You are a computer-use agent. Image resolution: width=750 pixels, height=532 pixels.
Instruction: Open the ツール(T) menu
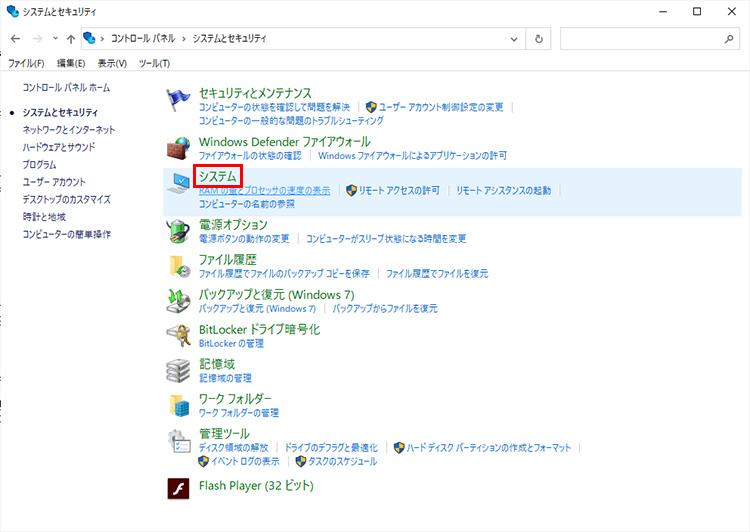(154, 63)
